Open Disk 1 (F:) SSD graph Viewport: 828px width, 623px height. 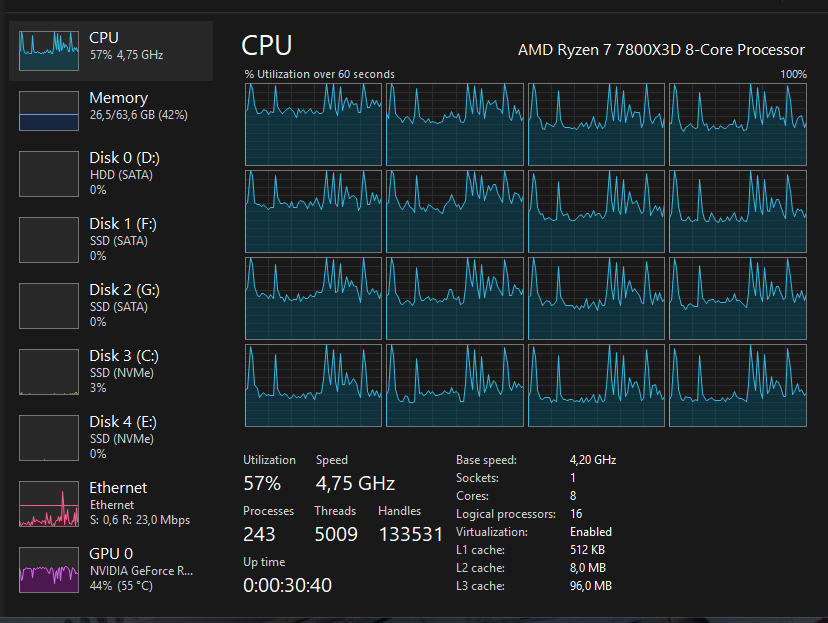[110, 238]
